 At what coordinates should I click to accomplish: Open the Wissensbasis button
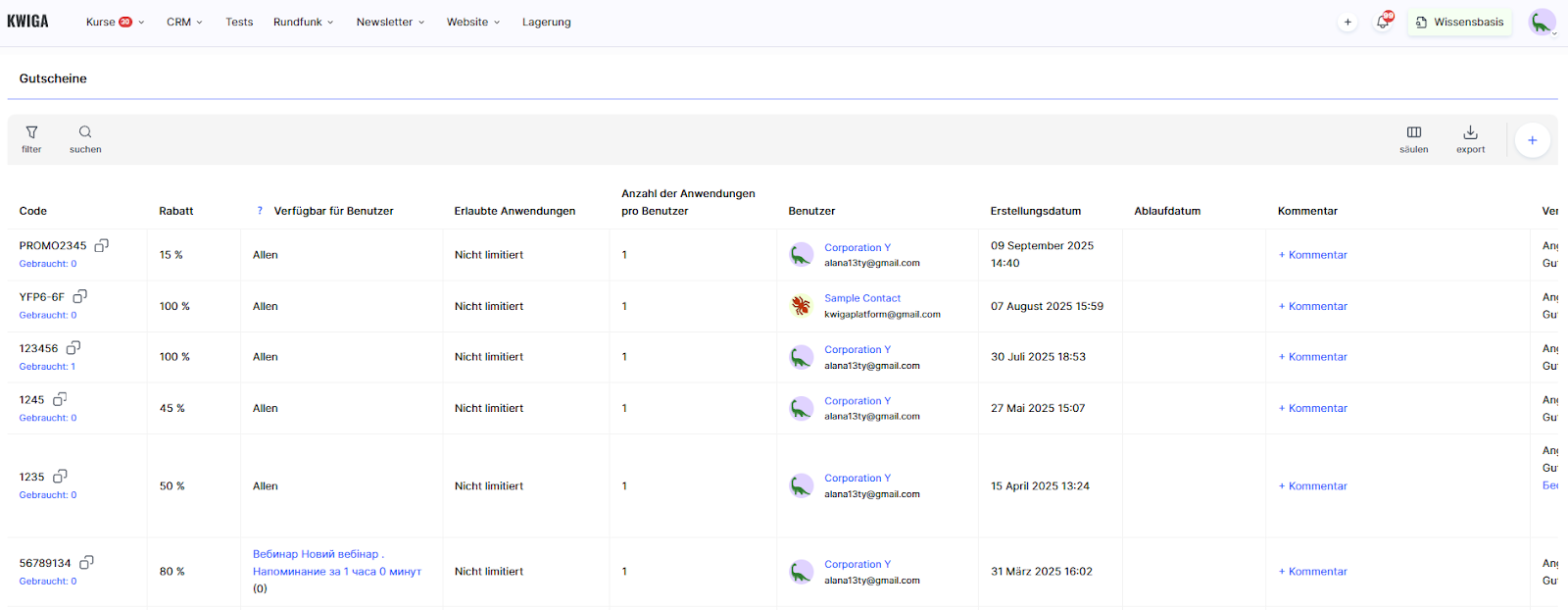coord(1459,22)
